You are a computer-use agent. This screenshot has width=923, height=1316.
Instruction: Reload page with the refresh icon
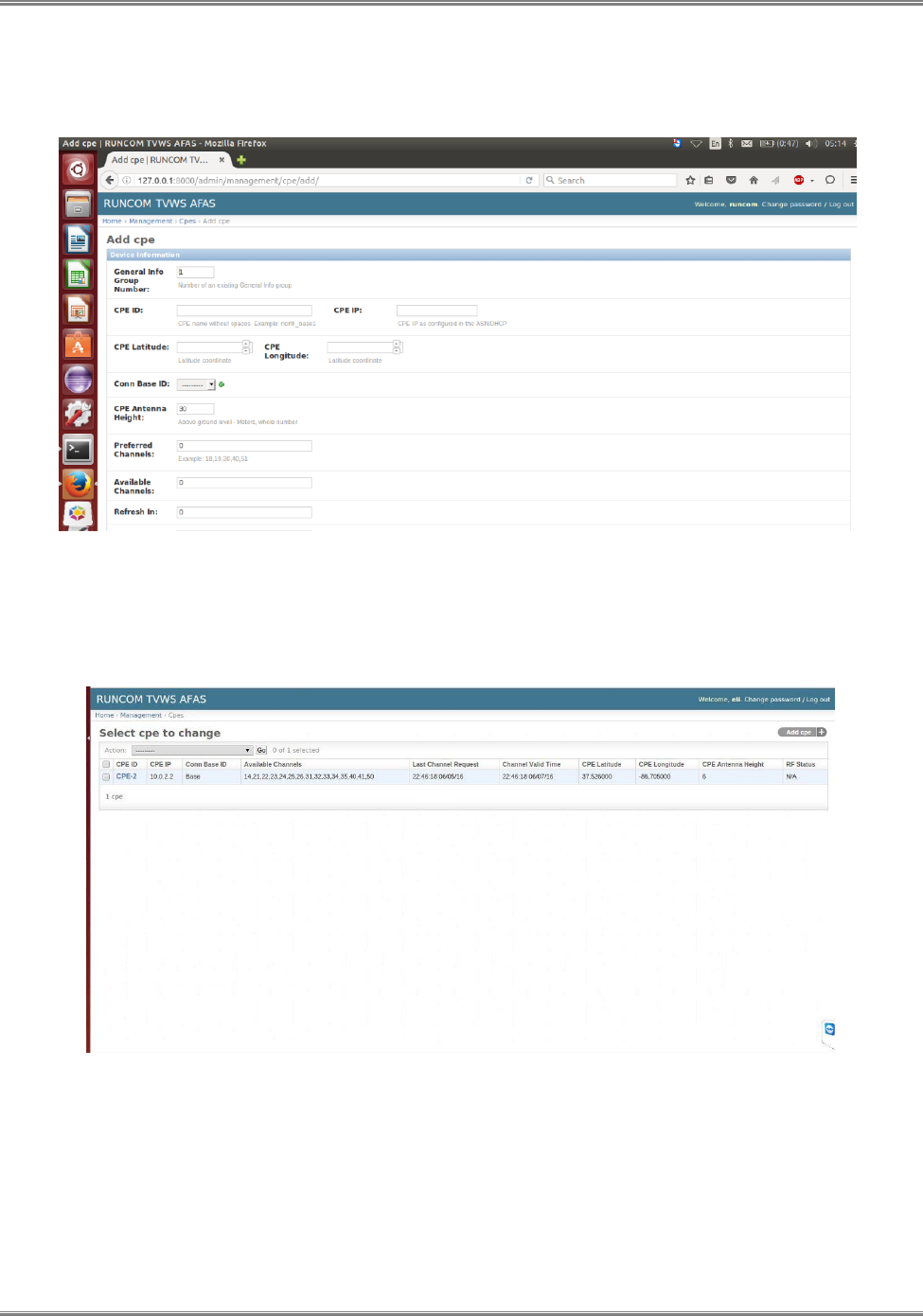tap(529, 180)
